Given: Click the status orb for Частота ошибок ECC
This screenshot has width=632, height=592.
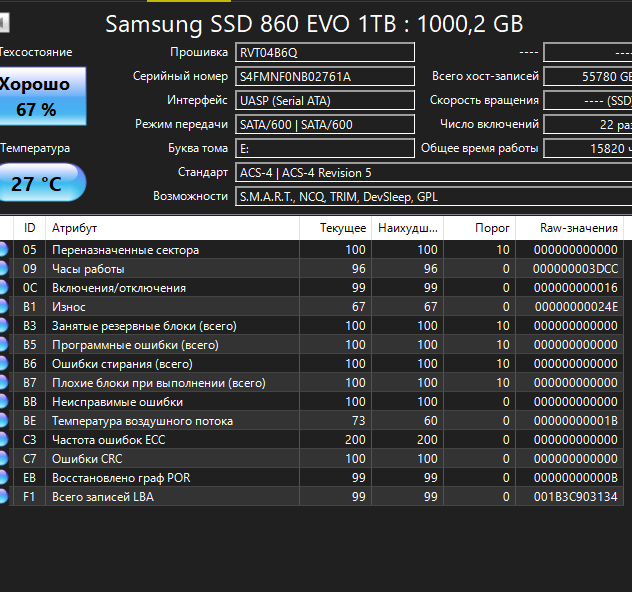Looking at the screenshot, I should click(x=3, y=440).
